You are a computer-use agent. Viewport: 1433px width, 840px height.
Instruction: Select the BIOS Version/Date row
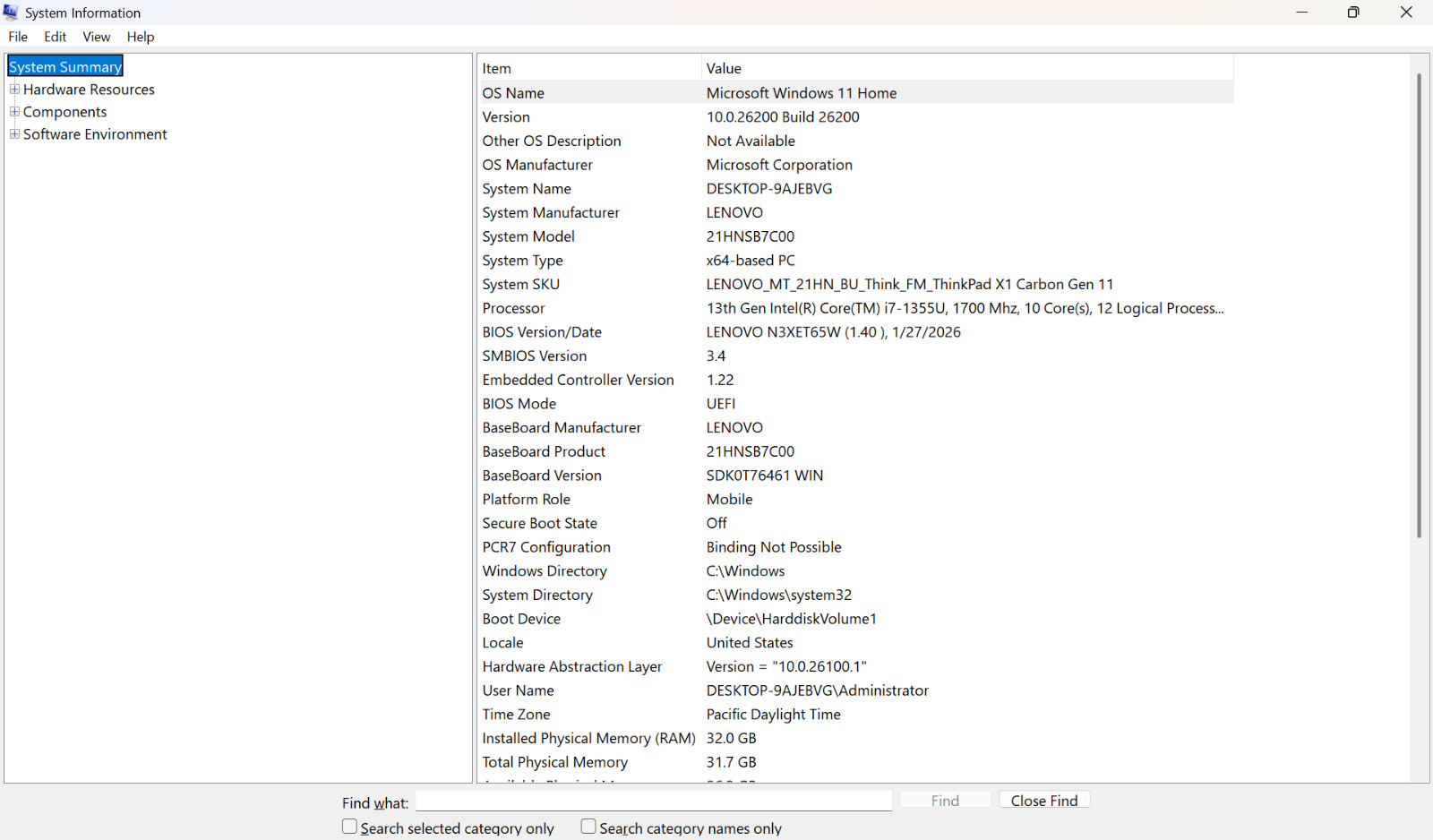(x=857, y=332)
